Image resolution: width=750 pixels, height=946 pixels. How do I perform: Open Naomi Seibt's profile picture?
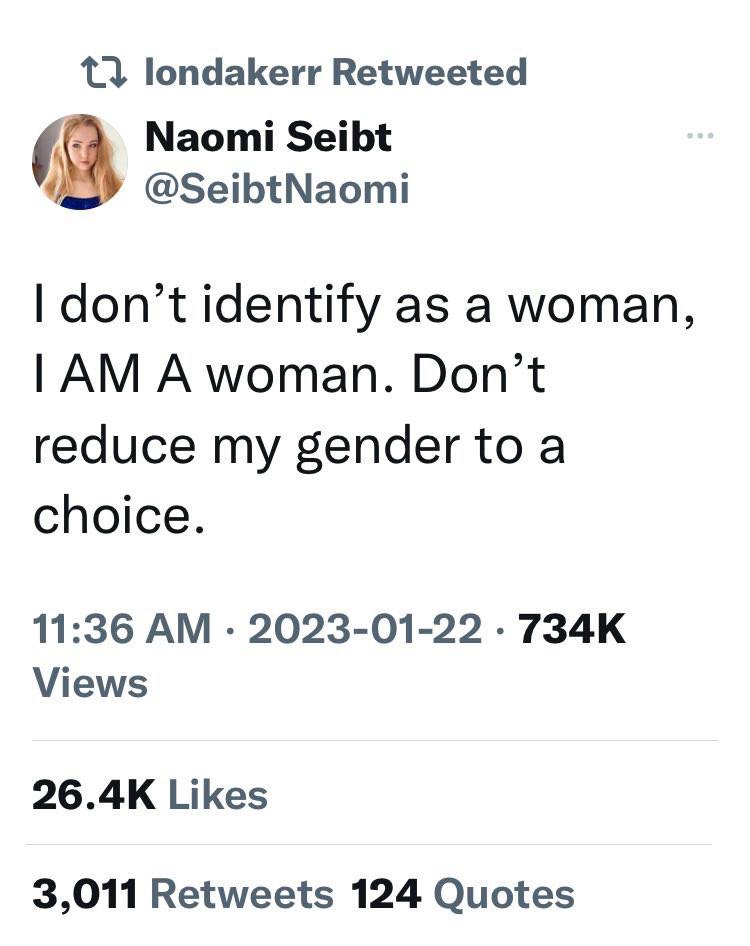[x=80, y=162]
